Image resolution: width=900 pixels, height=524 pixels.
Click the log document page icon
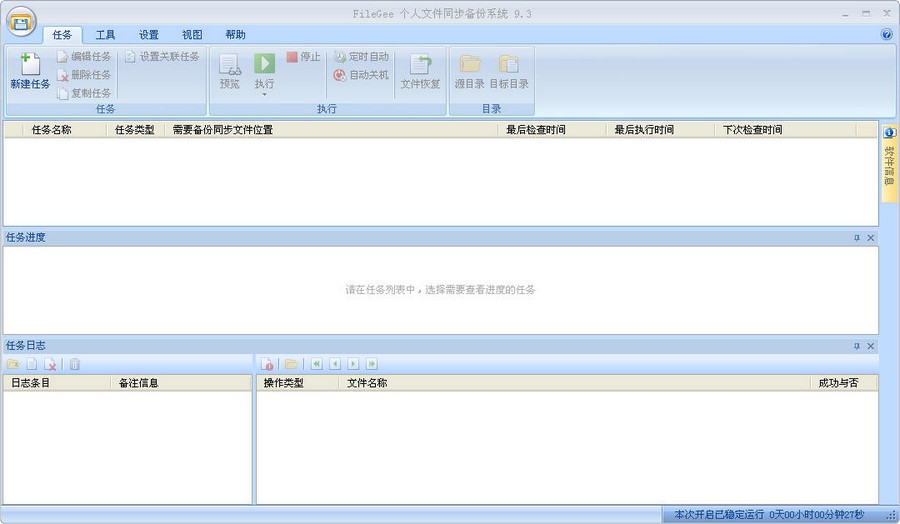point(32,364)
